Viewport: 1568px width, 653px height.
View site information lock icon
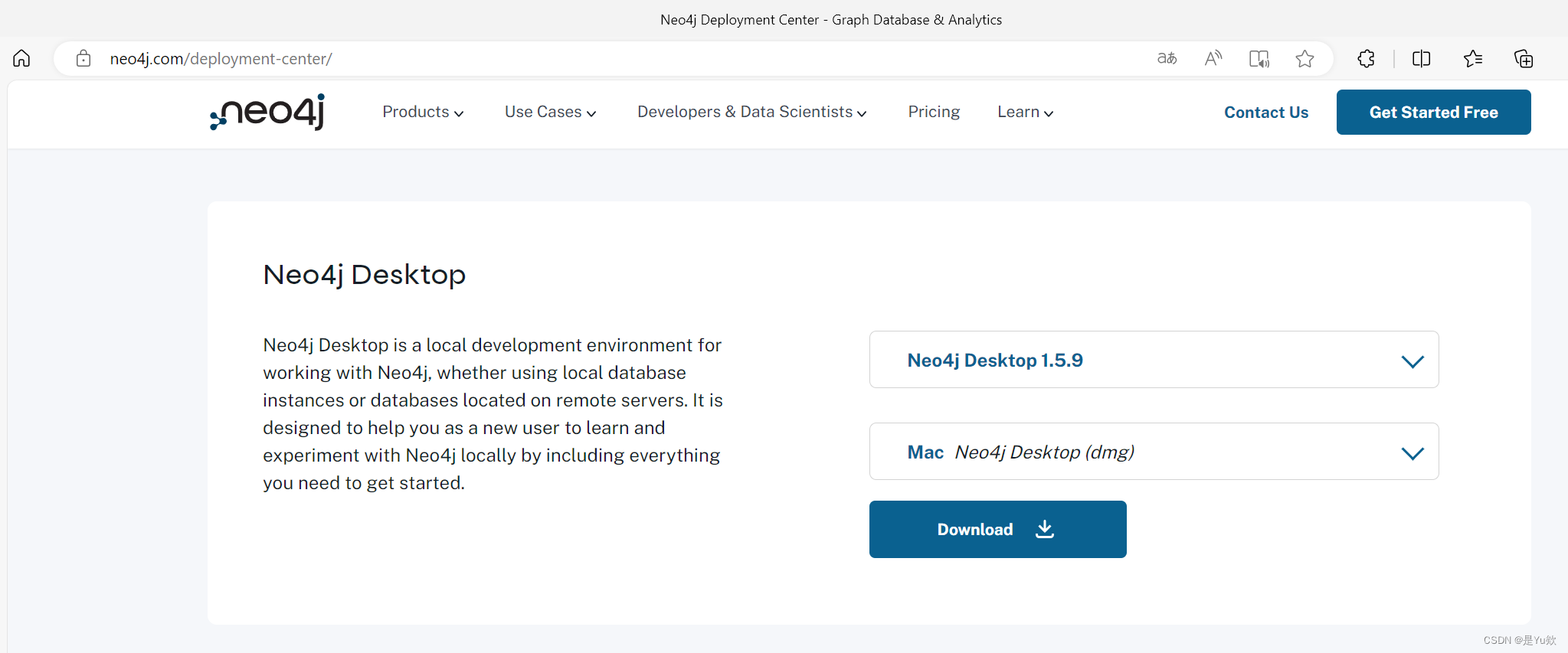(83, 58)
